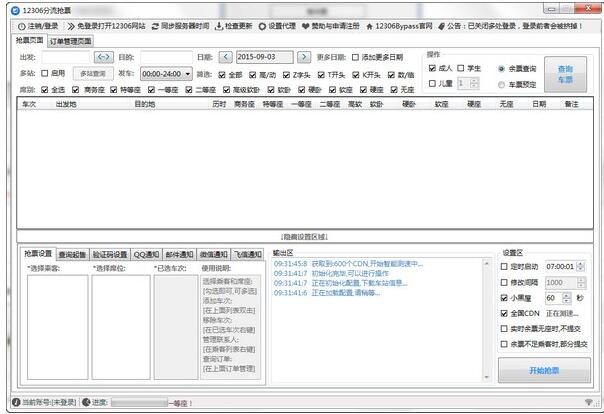Toggle the 二等座 seat checkbox
This screenshot has width=604, height=414.
(189, 90)
